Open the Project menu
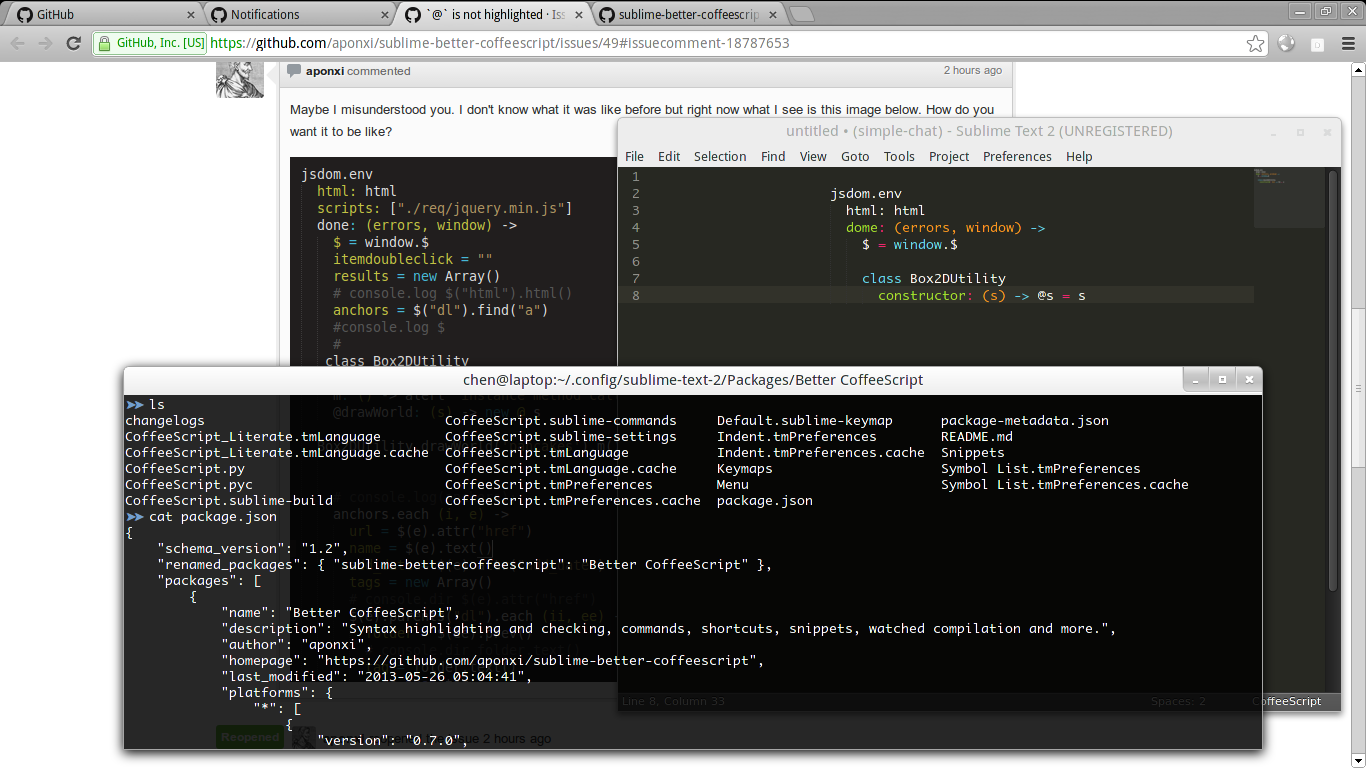The height and width of the screenshot is (768, 1366). tap(949, 156)
